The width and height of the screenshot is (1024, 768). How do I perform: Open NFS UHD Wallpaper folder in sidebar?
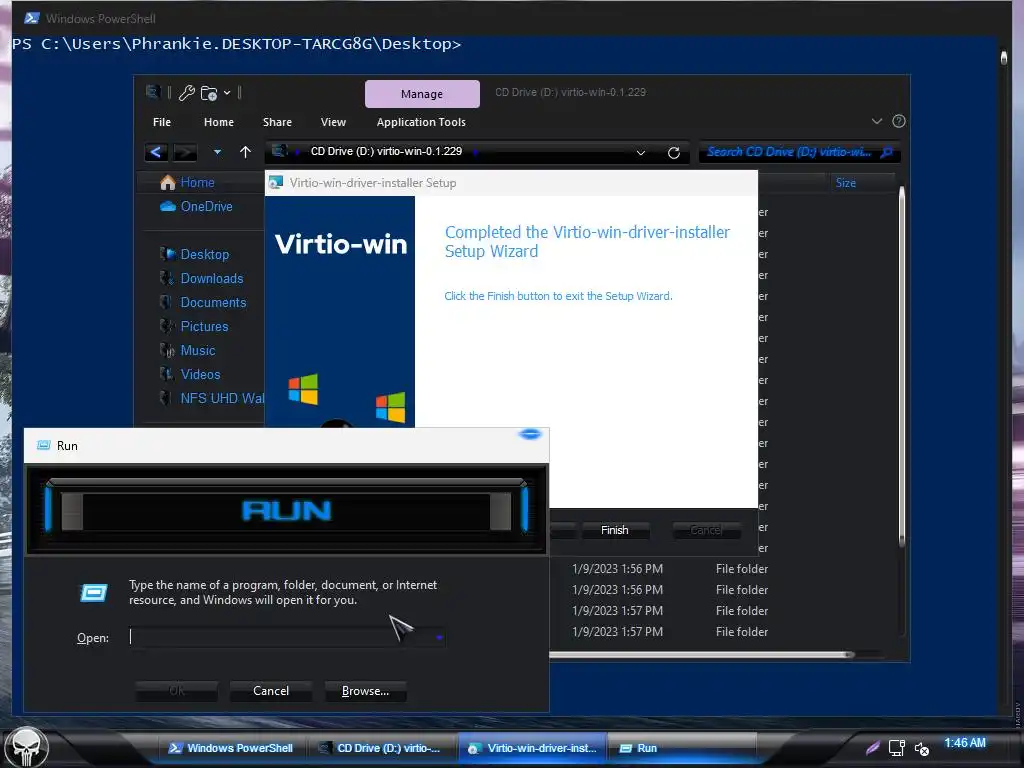click(212, 398)
